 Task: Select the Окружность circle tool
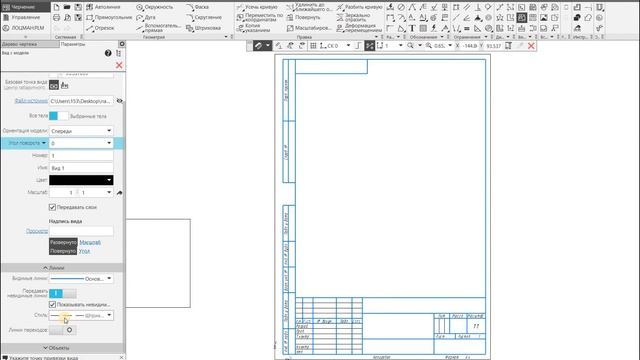[154, 7]
